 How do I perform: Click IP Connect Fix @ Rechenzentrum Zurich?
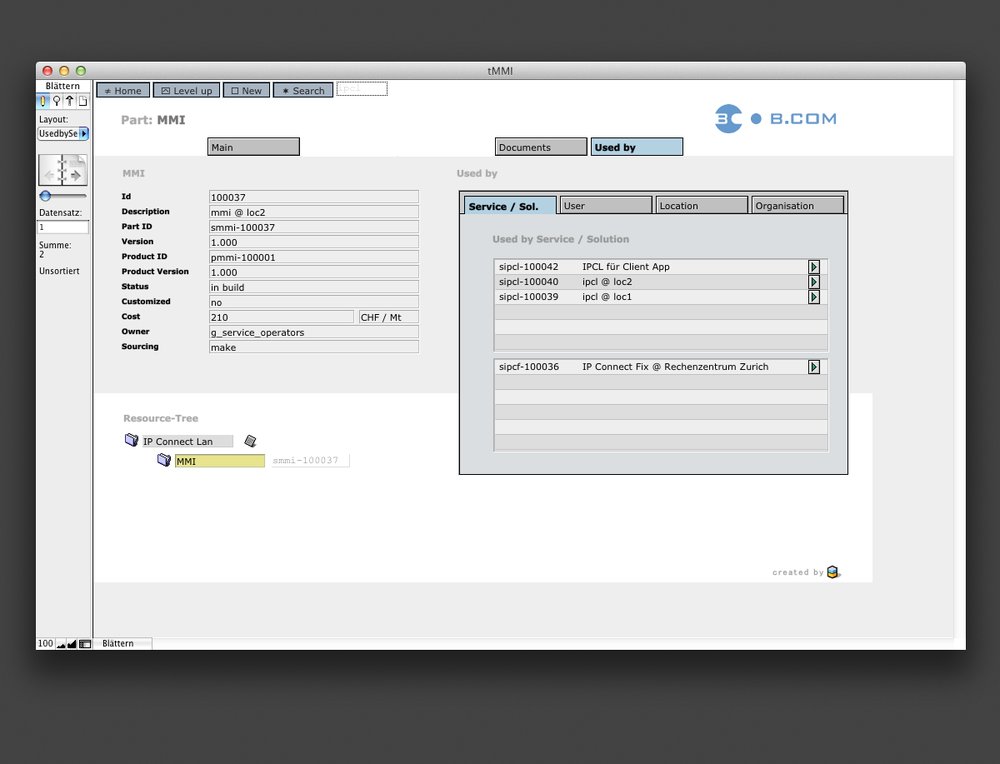(x=675, y=367)
